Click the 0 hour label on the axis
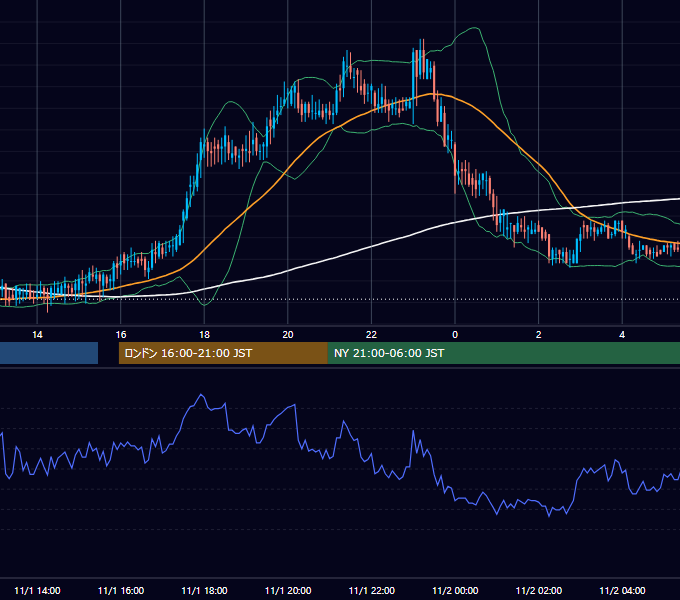The width and height of the screenshot is (680, 600). (455, 335)
